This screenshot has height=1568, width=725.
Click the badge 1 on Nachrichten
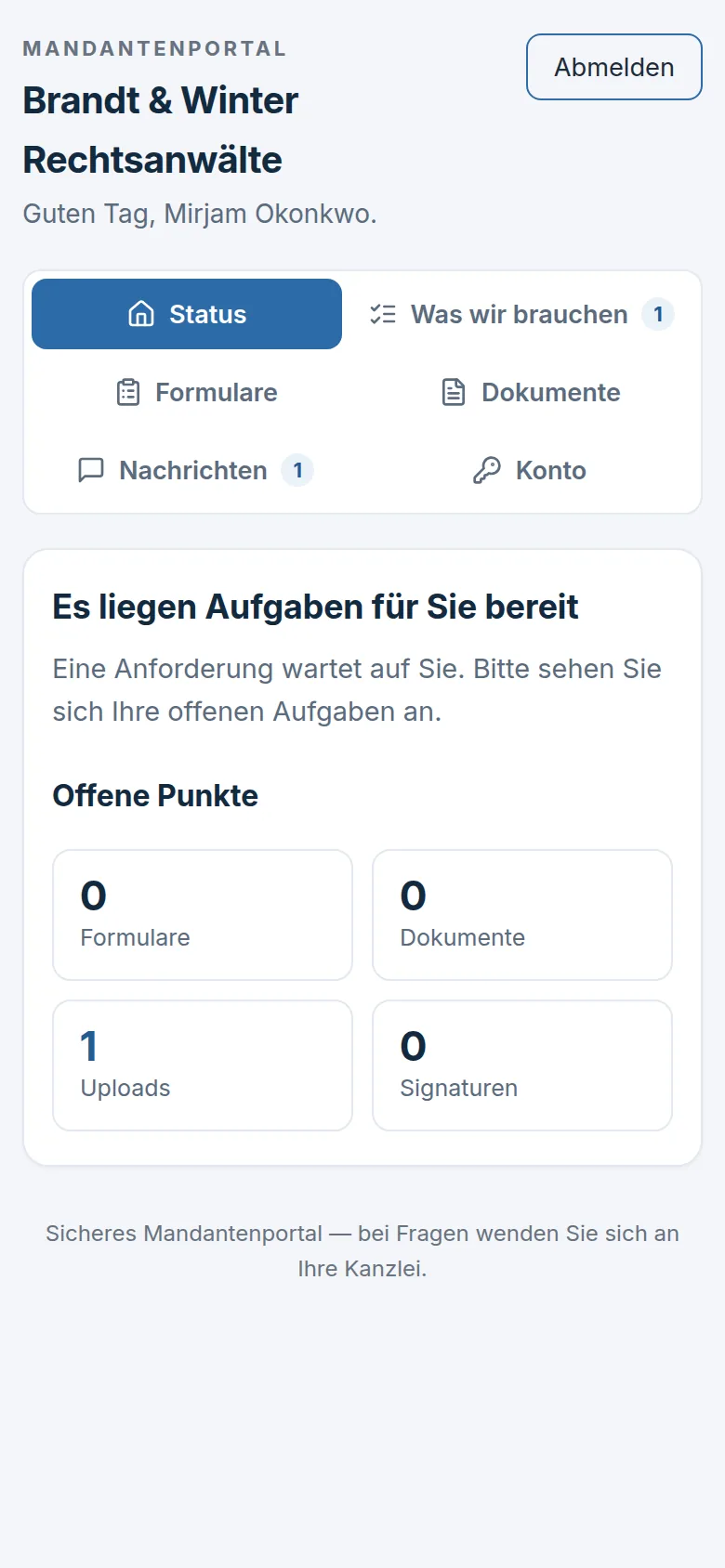pyautogui.click(x=297, y=470)
